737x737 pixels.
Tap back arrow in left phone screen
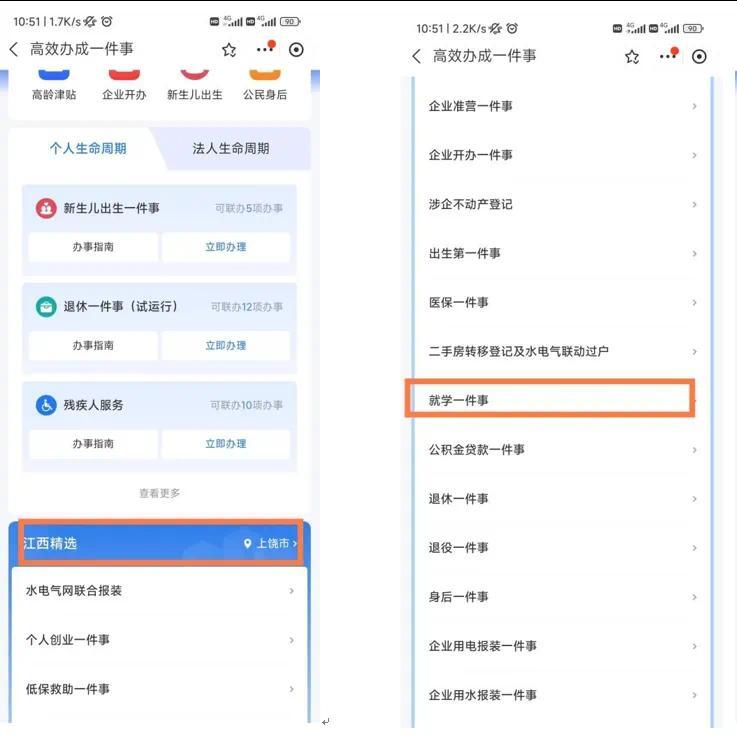click(14, 49)
